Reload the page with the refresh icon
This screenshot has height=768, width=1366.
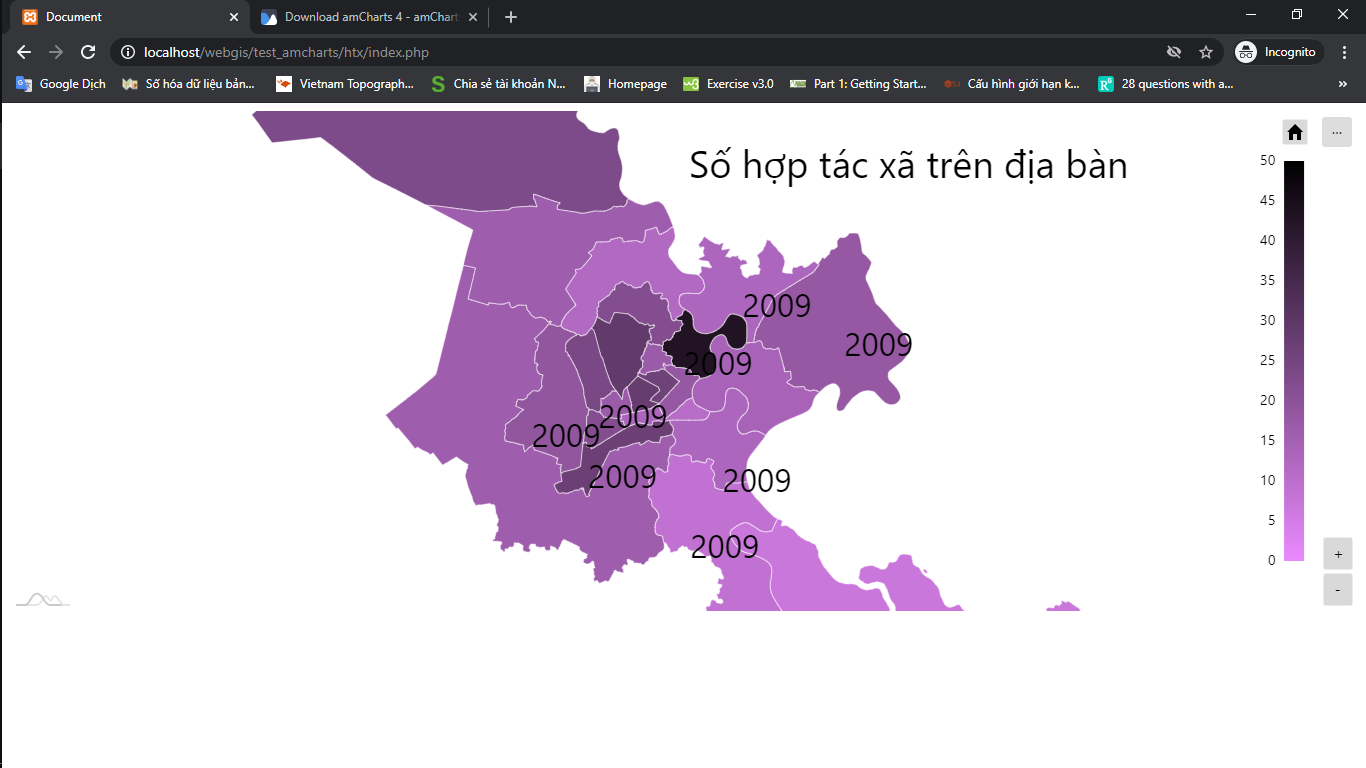pyautogui.click(x=88, y=52)
